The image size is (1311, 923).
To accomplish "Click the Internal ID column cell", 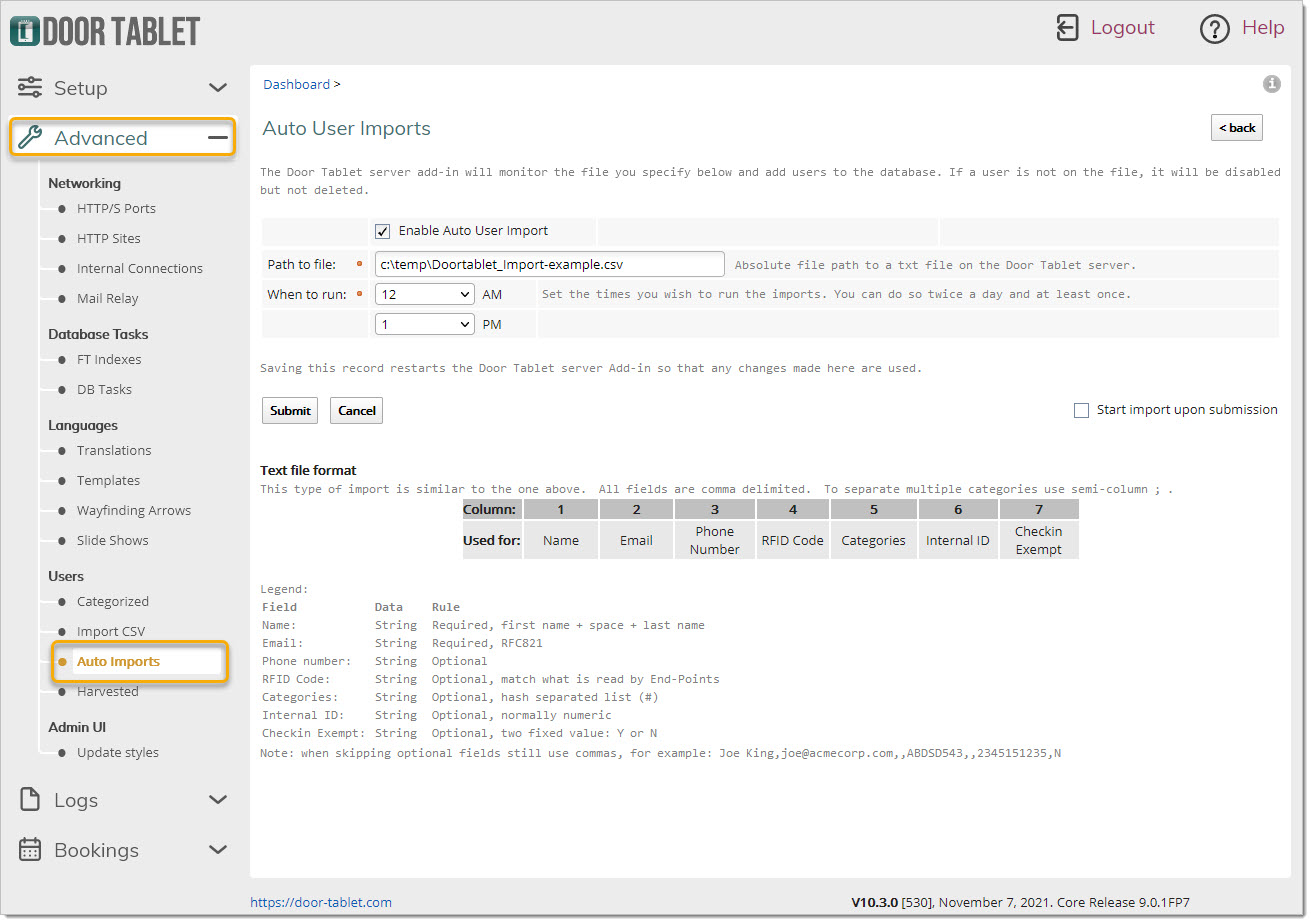I will click(x=958, y=540).
